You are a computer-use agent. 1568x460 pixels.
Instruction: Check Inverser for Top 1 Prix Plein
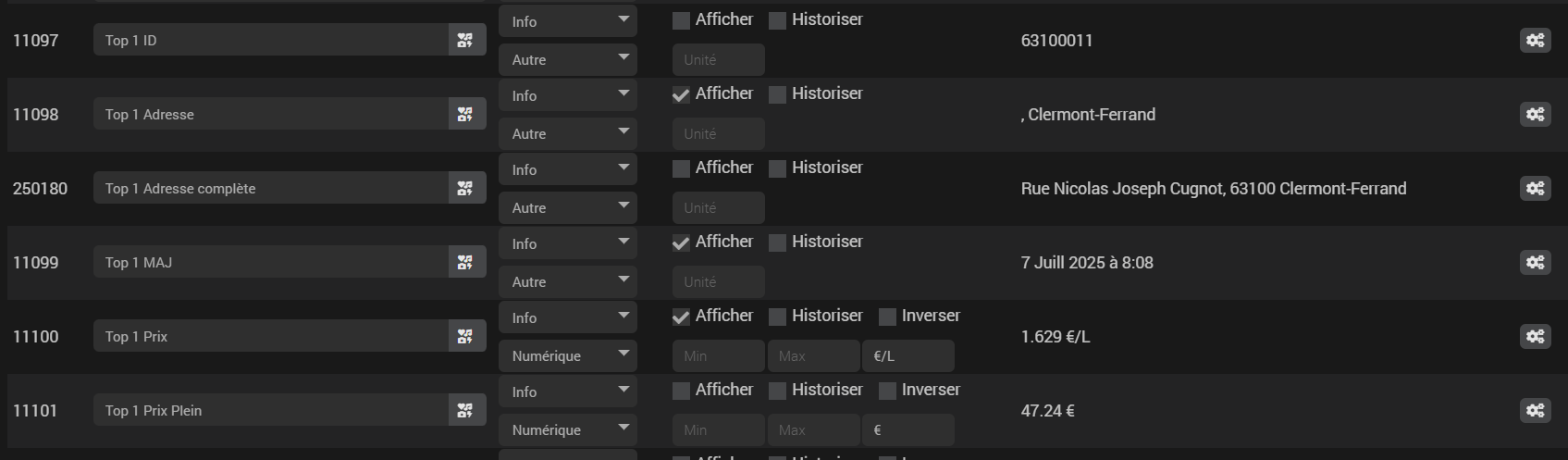pyautogui.click(x=887, y=391)
